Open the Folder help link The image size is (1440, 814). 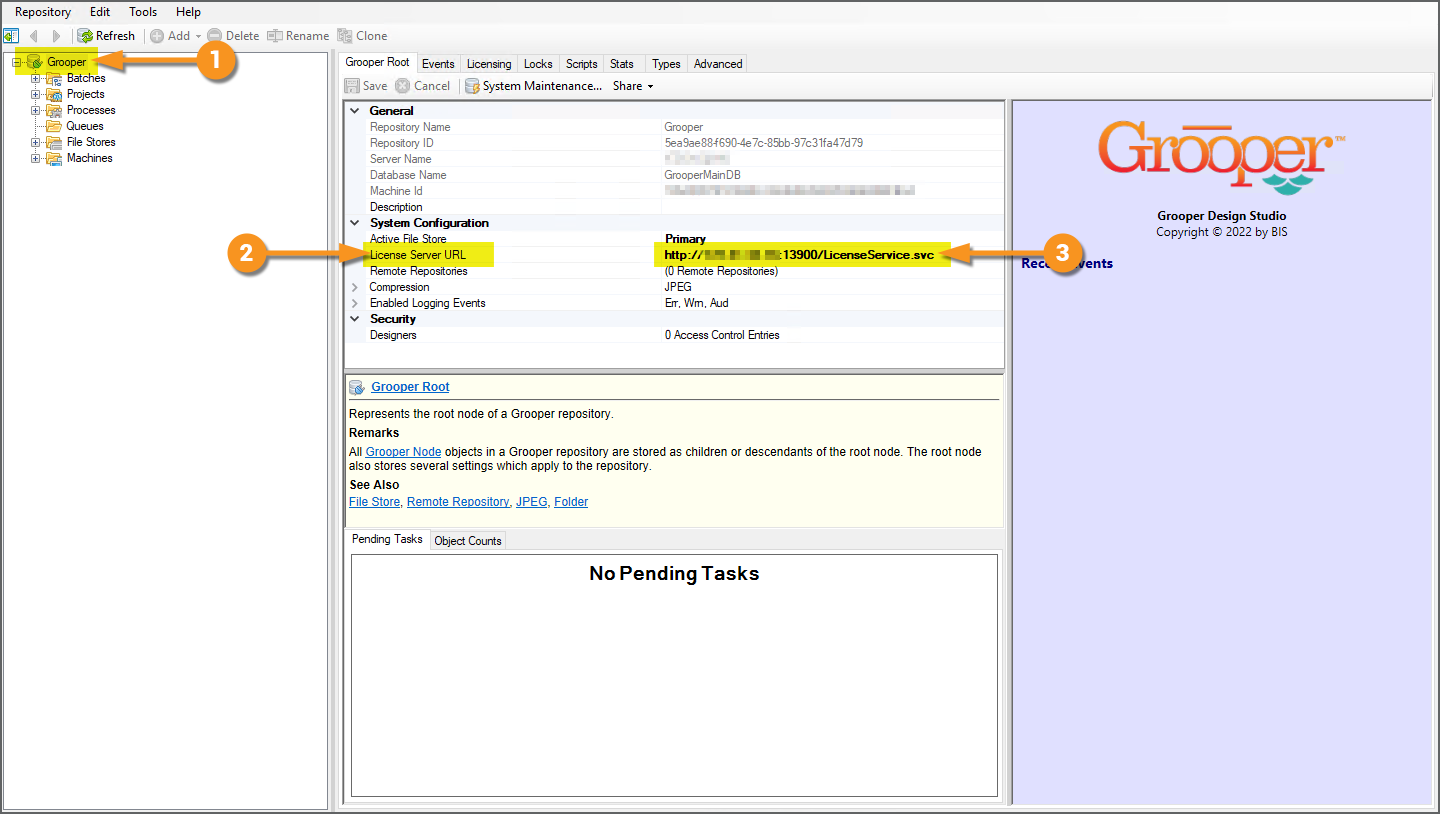point(571,502)
